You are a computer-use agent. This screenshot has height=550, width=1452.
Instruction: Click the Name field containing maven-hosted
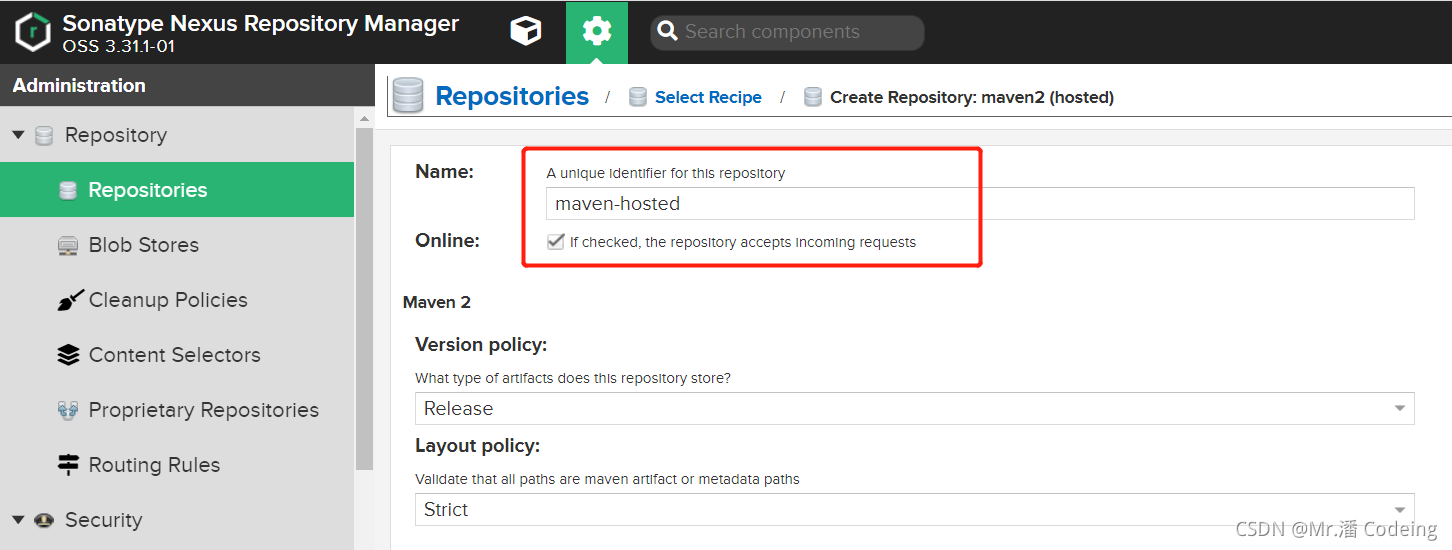point(980,203)
